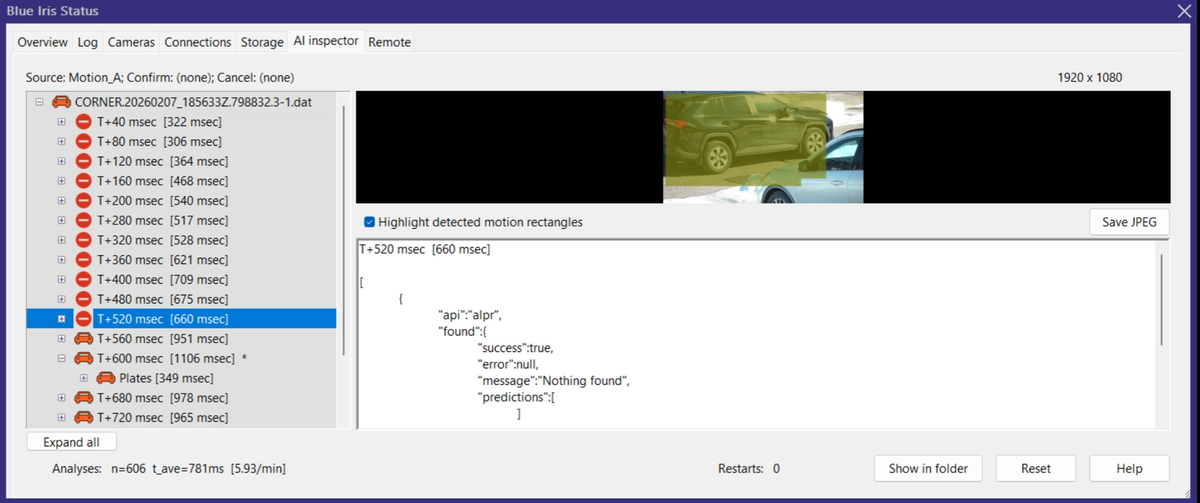The width and height of the screenshot is (1200, 503).
Task: Collapse the CORNER.20260207 root node
Action: click(x=39, y=102)
